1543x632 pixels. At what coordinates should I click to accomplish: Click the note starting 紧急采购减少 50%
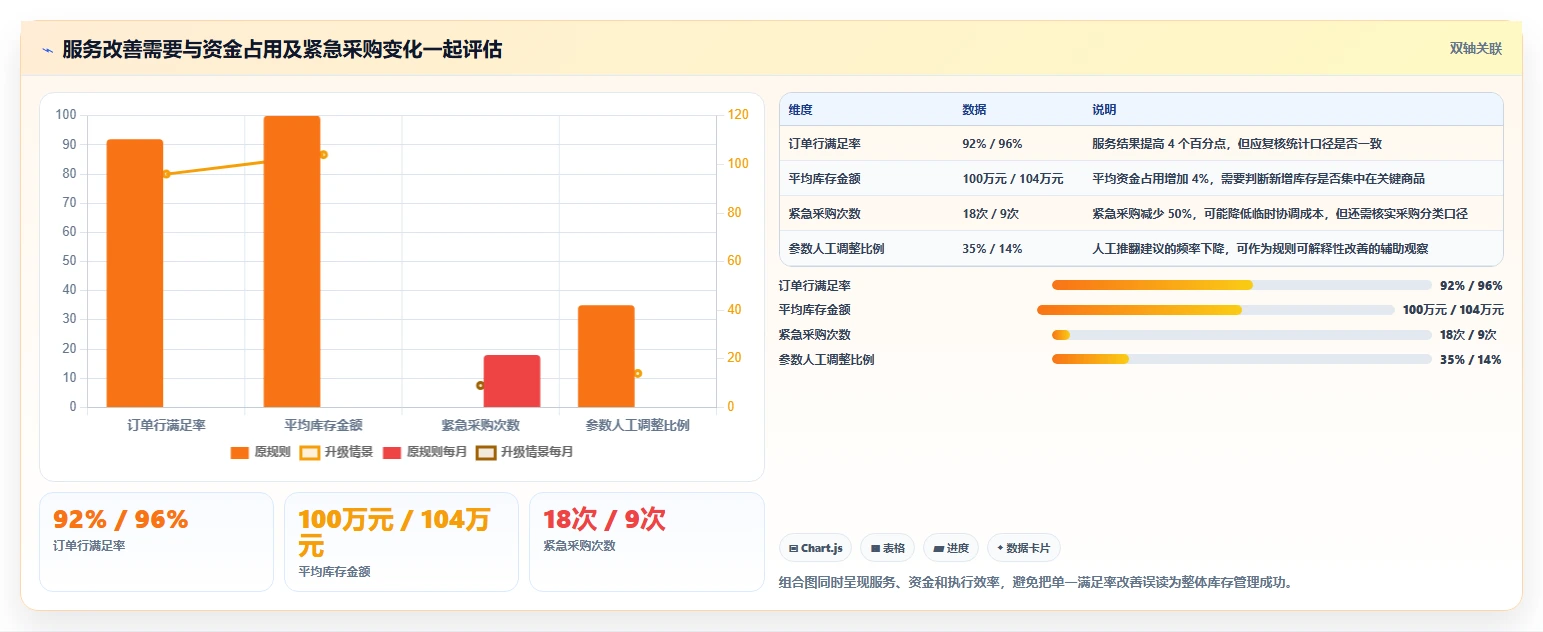[x=1280, y=214]
